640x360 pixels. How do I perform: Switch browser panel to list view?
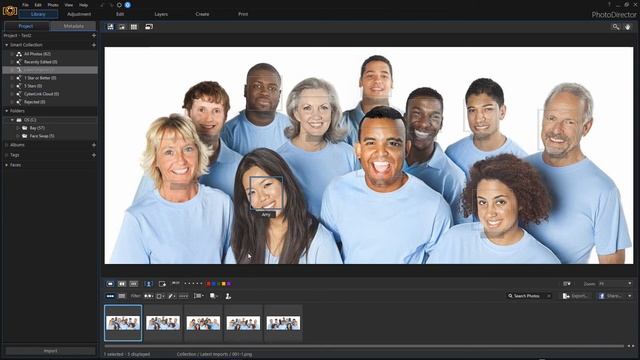pos(122,296)
